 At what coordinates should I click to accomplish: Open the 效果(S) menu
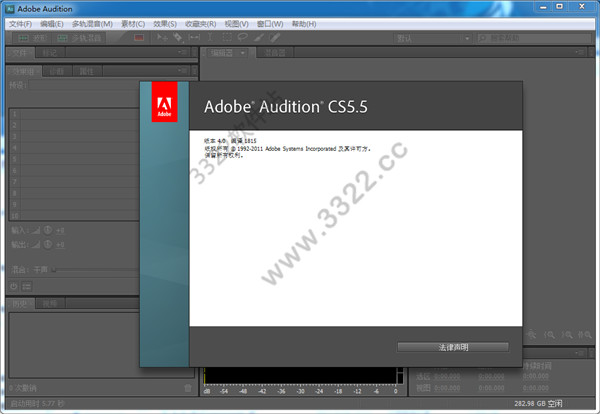point(165,24)
